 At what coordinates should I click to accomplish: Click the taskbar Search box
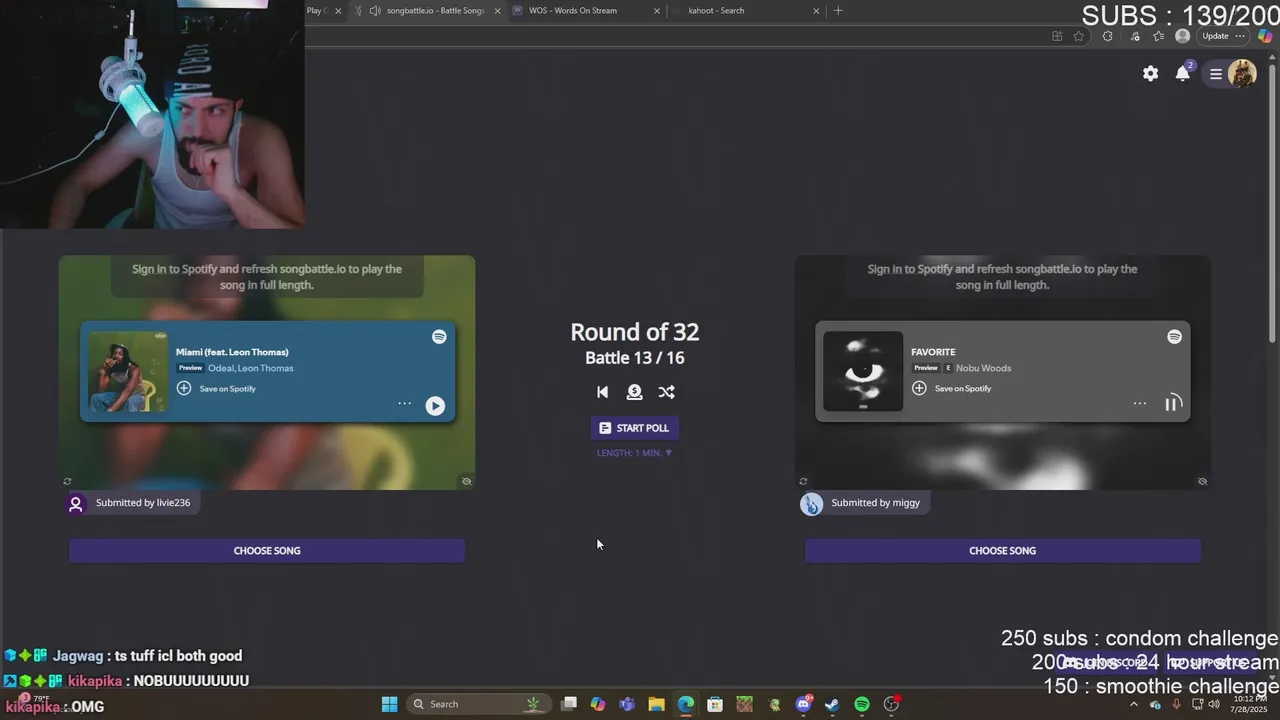point(479,704)
